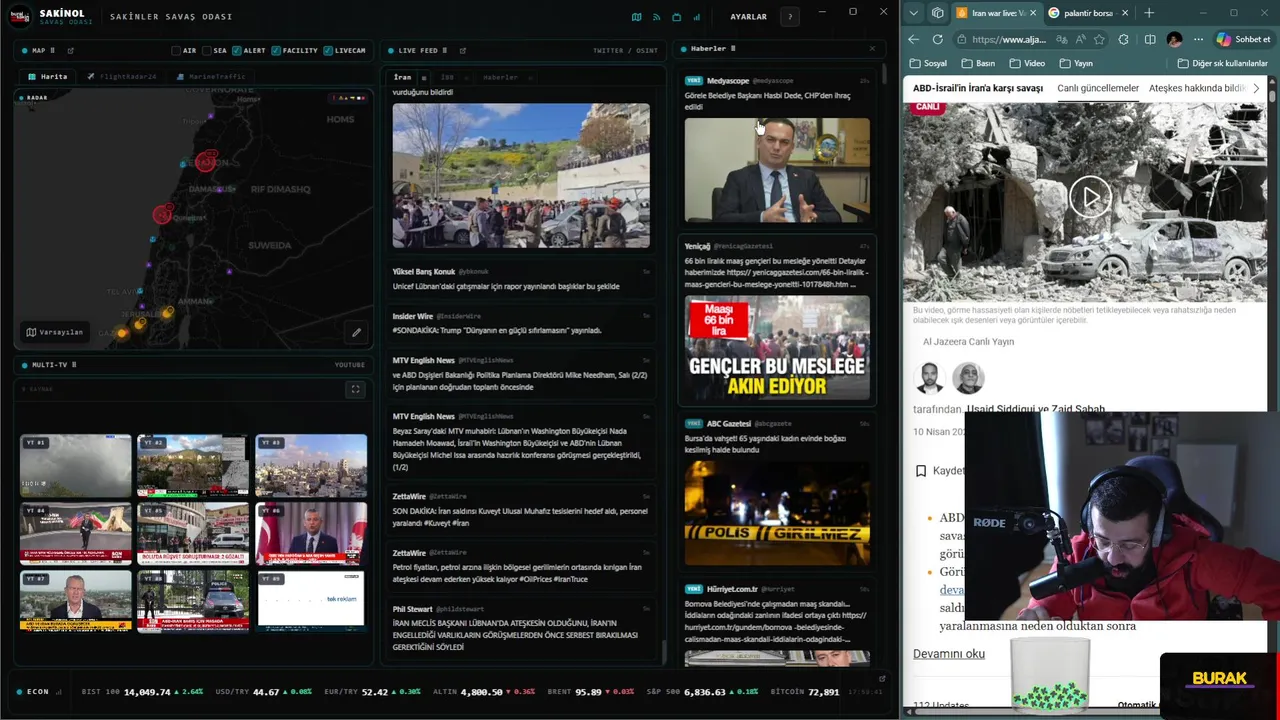
Task: Go back in the Edge browser
Action: point(913,39)
